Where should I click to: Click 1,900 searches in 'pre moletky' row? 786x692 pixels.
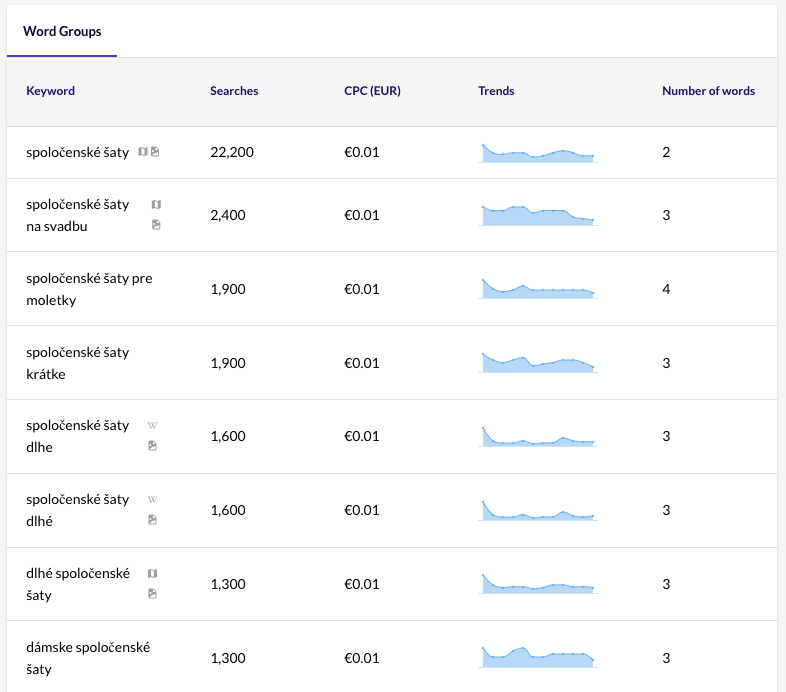pyautogui.click(x=228, y=289)
